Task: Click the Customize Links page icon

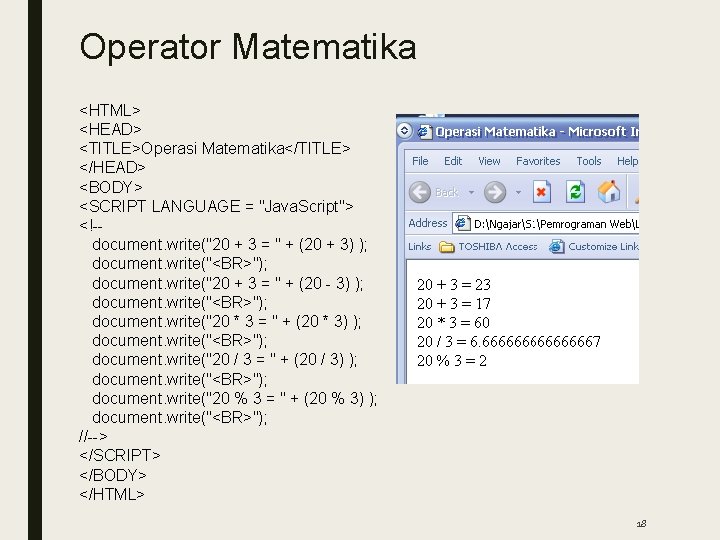Action: coord(557,247)
